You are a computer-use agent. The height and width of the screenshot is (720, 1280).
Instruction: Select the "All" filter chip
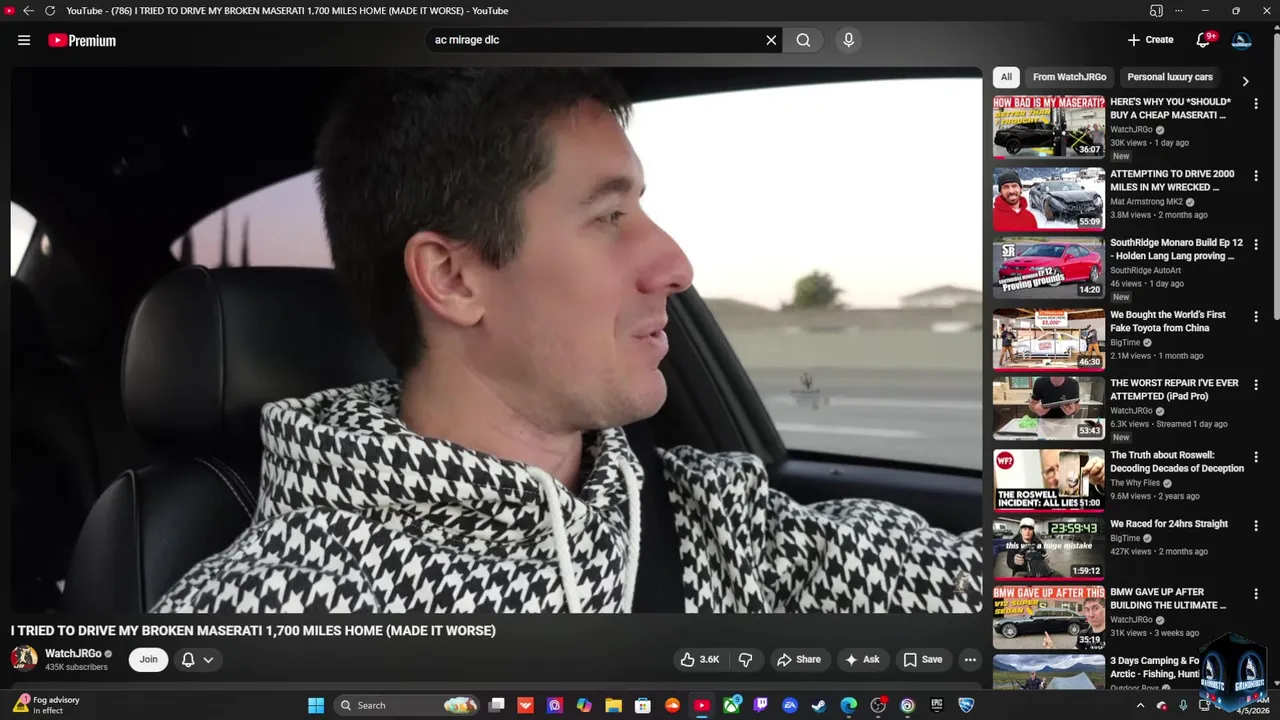tap(1006, 77)
